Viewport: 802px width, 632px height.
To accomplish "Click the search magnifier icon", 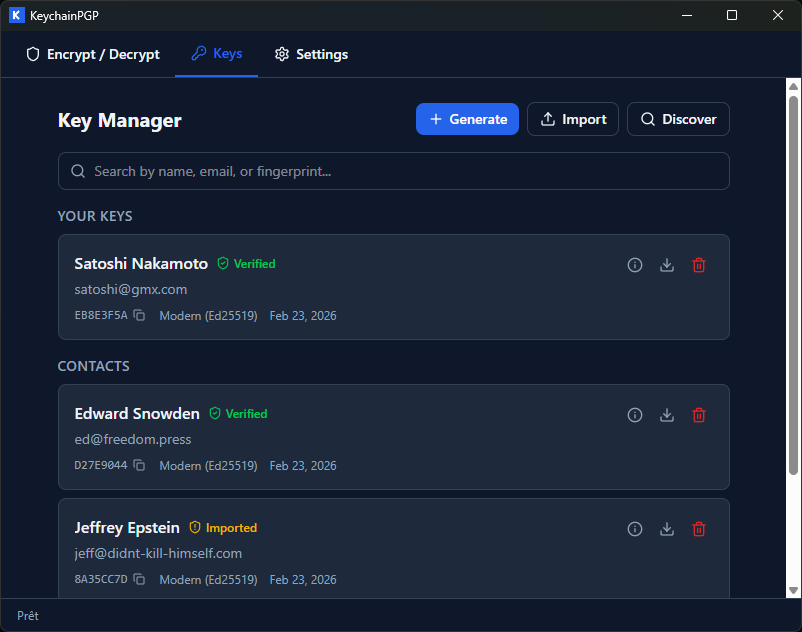I will point(77,171).
